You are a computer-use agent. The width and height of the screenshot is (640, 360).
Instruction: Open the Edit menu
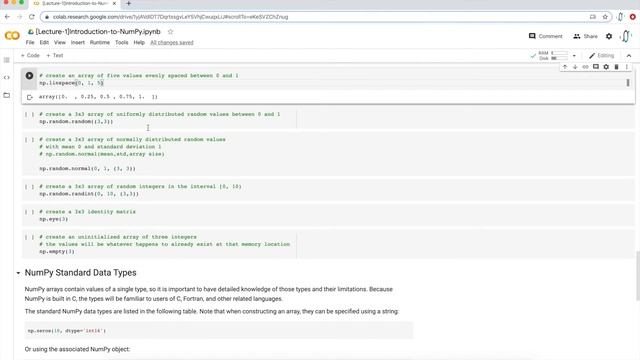(44, 42)
